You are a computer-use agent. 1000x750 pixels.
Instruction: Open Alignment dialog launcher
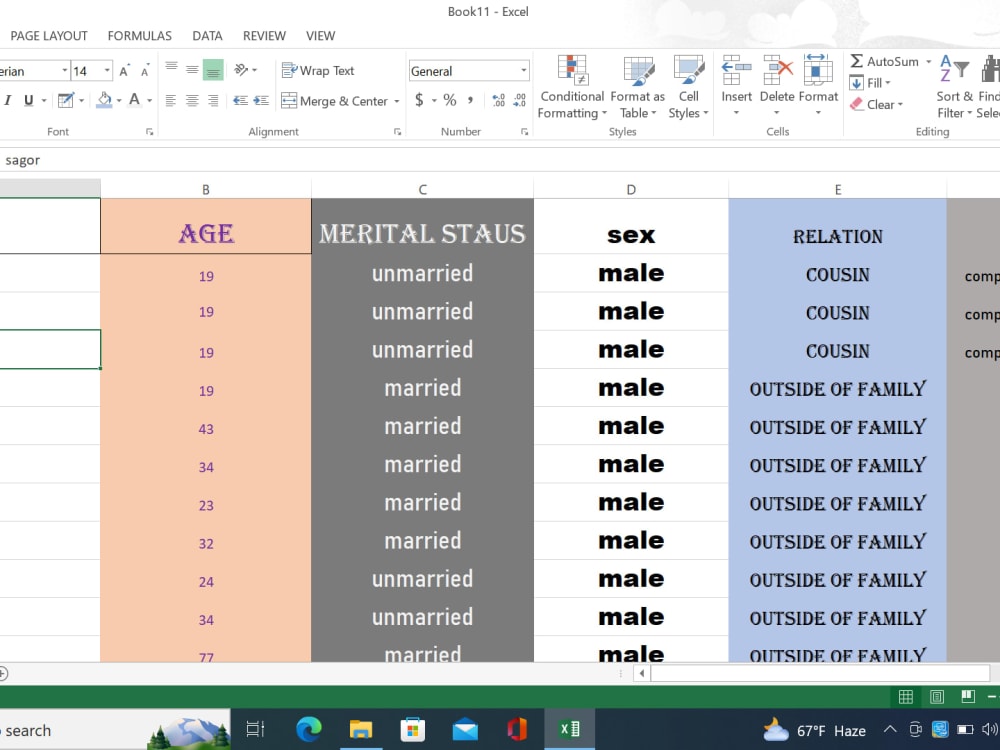click(397, 132)
